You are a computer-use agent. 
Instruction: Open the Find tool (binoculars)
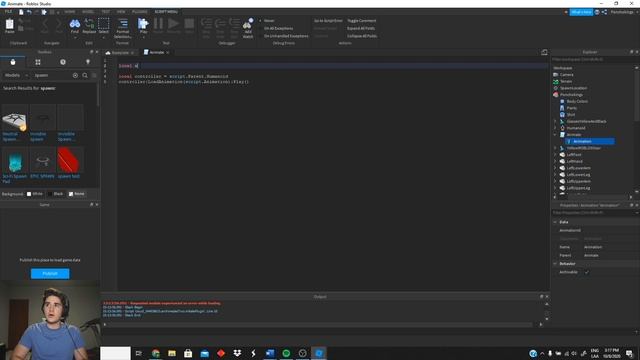click(x=75, y=25)
